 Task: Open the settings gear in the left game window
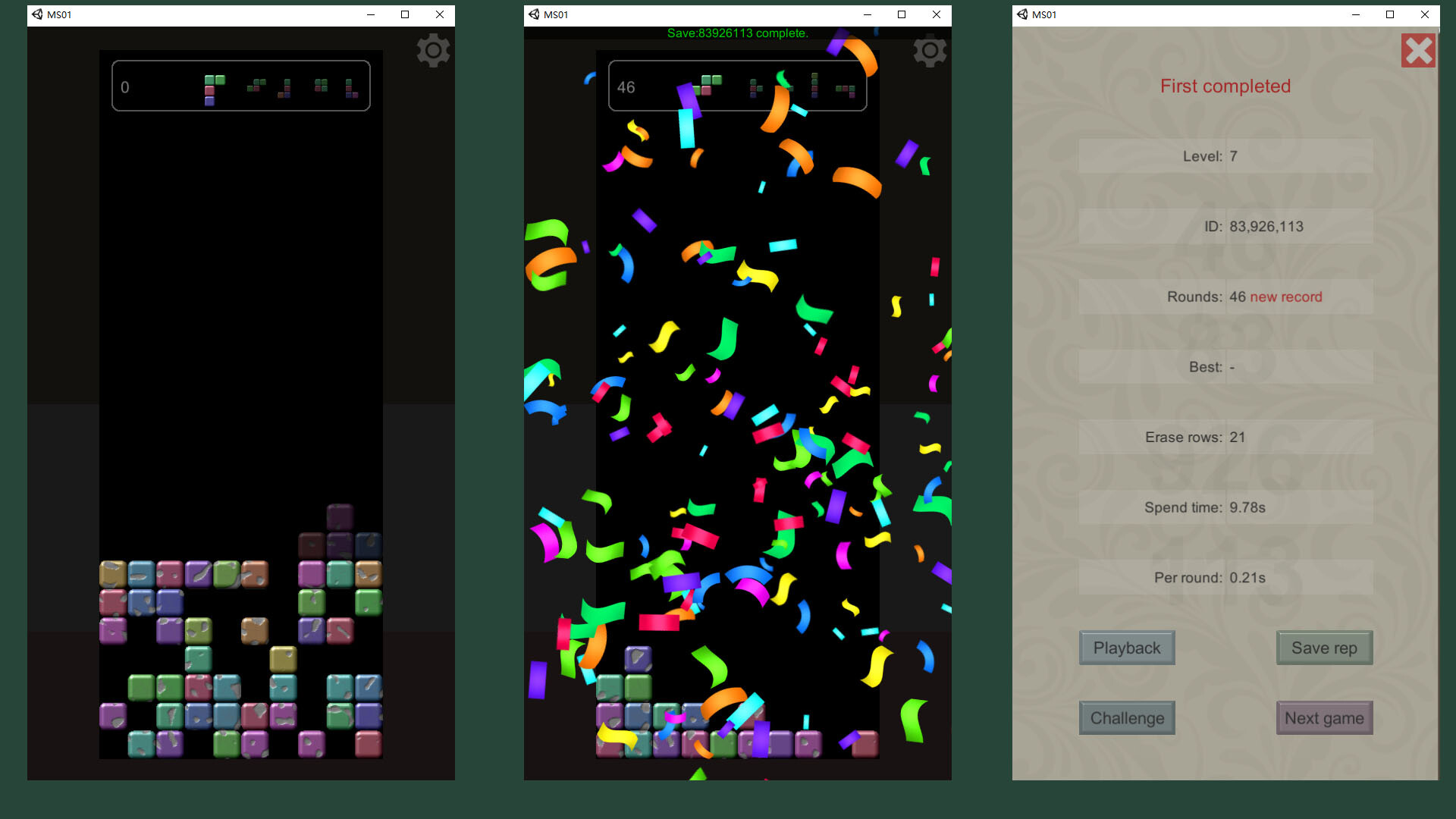pyautogui.click(x=433, y=50)
